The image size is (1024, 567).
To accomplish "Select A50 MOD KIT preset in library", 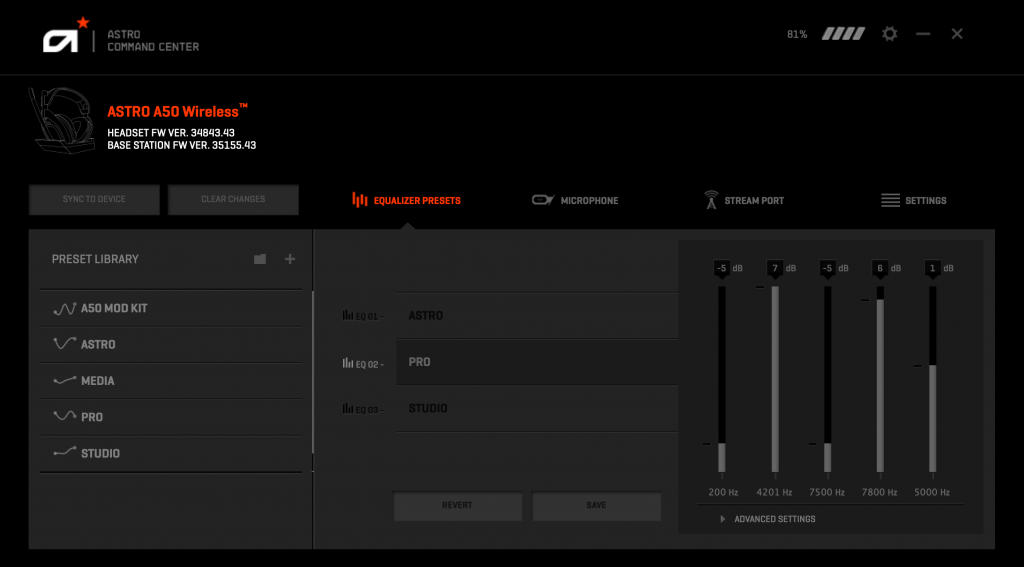I will (171, 308).
